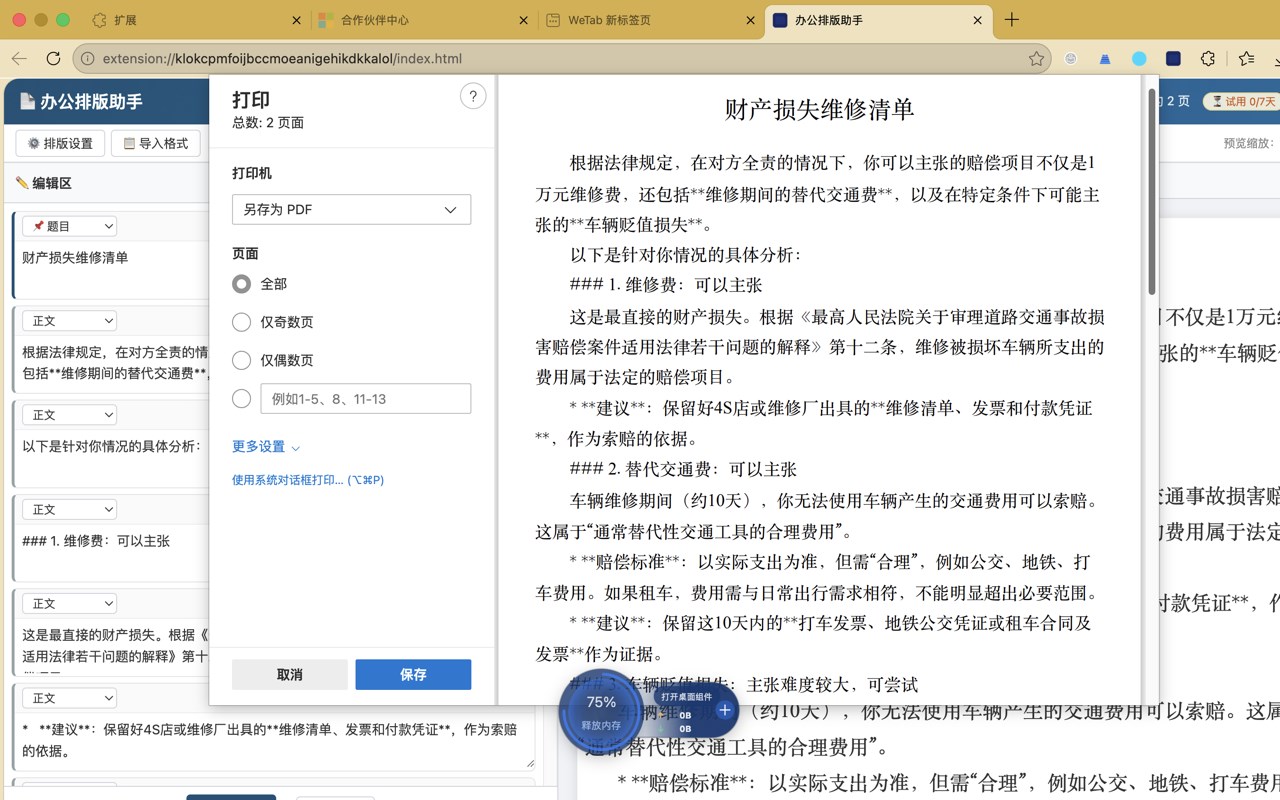Click the 试用 0/7天 trial badge
Viewport: 1280px width, 800px height.
tap(1241, 101)
